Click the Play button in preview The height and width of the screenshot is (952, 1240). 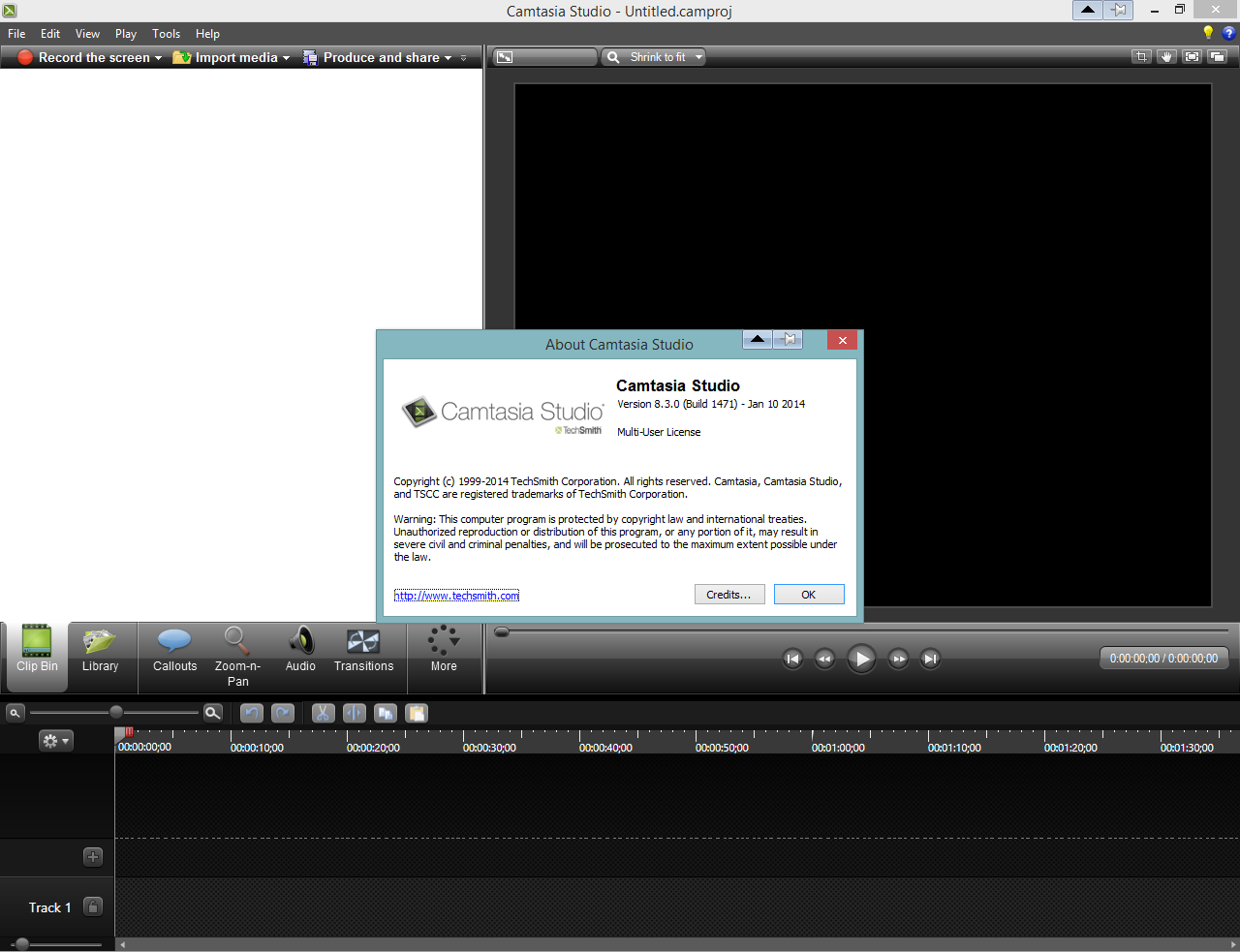[861, 659]
